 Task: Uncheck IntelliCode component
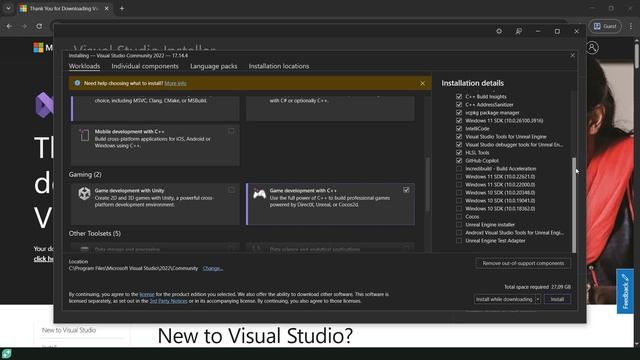[x=459, y=129]
